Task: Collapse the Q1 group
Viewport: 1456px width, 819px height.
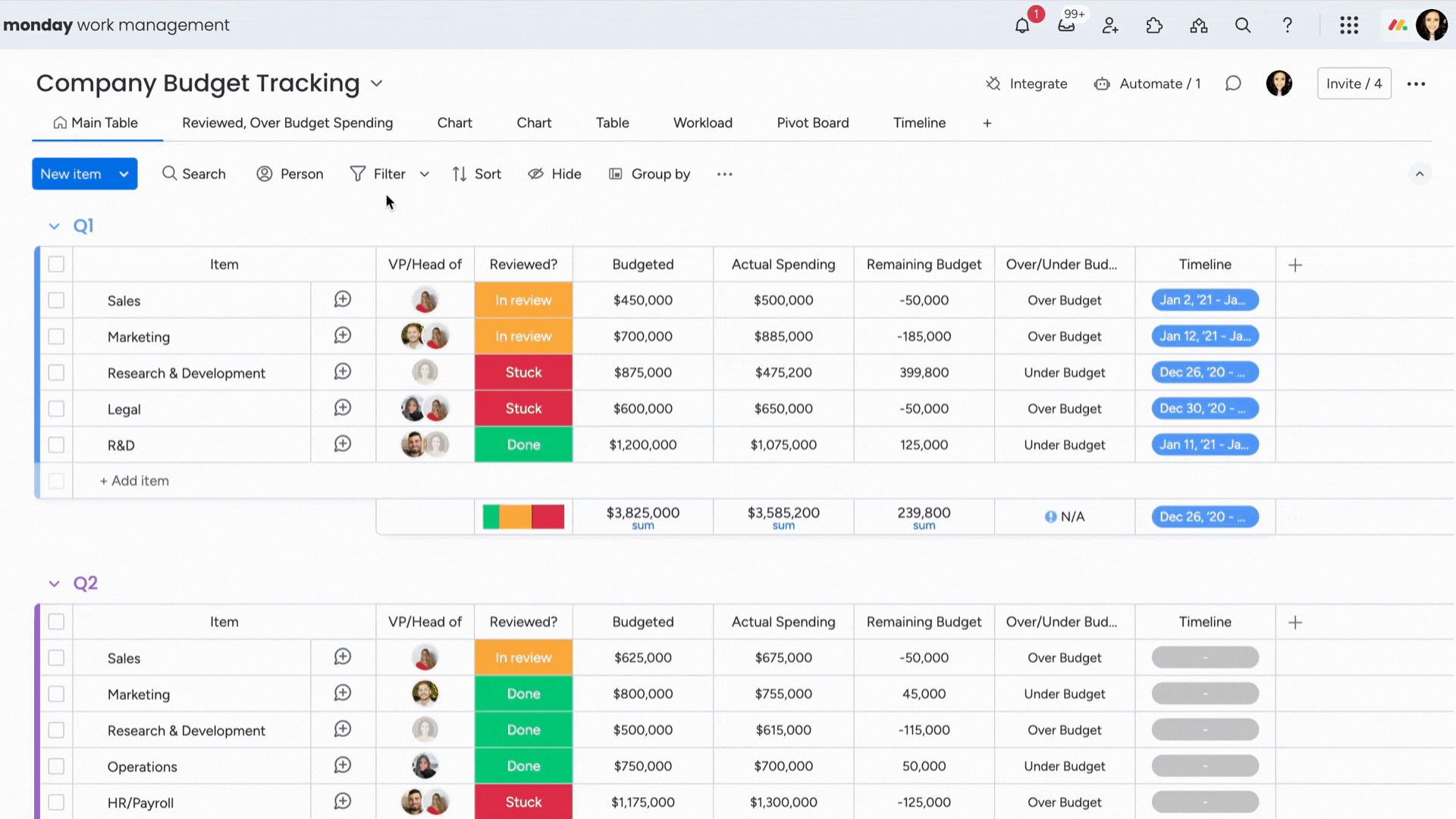Action: click(x=54, y=225)
